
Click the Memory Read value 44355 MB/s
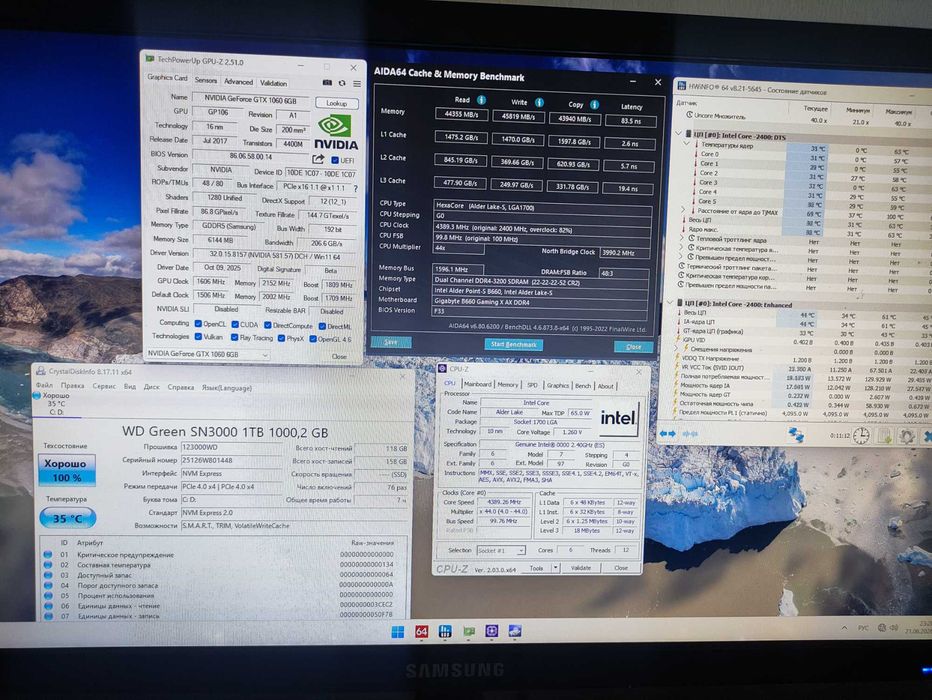point(461,115)
